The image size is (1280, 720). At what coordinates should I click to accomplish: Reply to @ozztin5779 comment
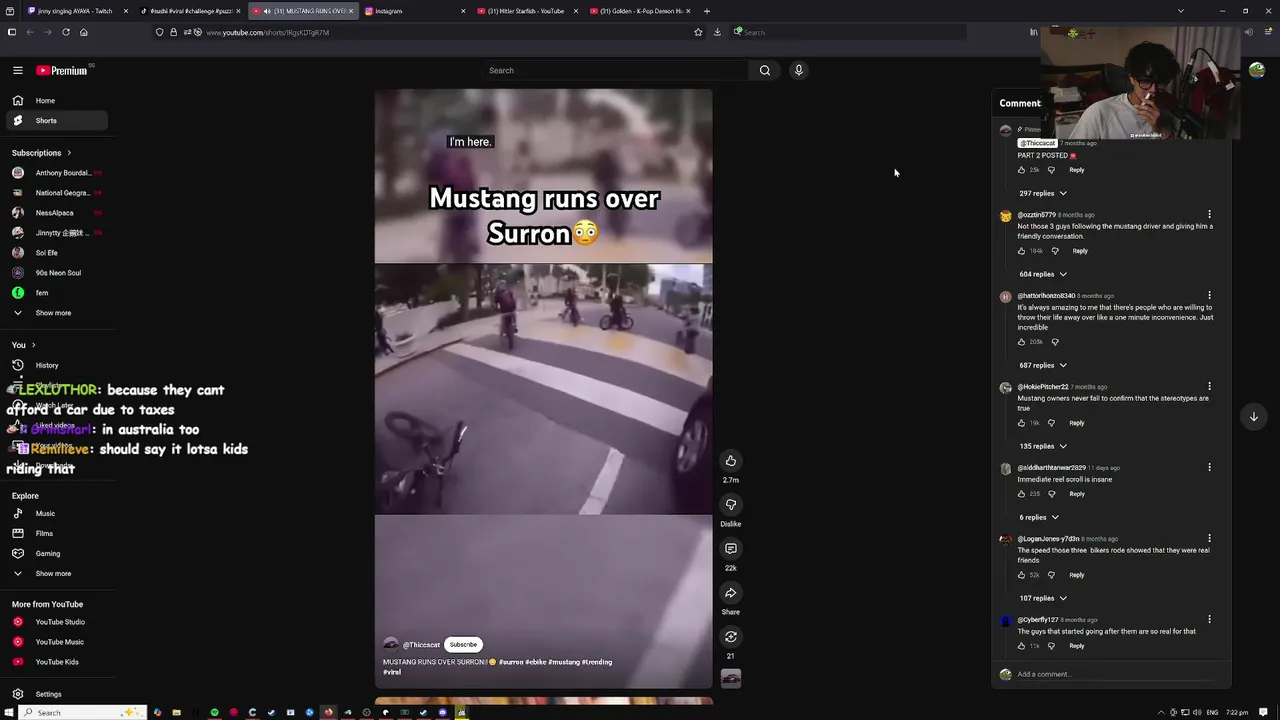(x=1080, y=251)
